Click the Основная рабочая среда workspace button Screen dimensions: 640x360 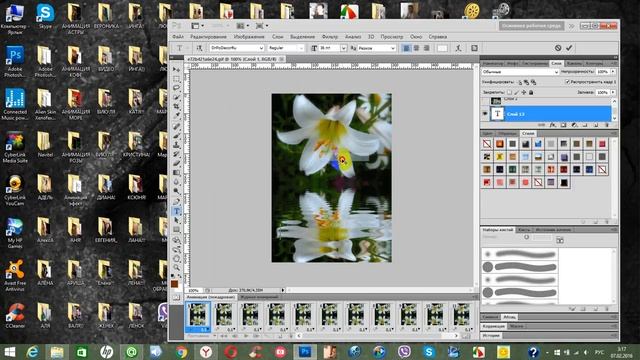coord(531,26)
